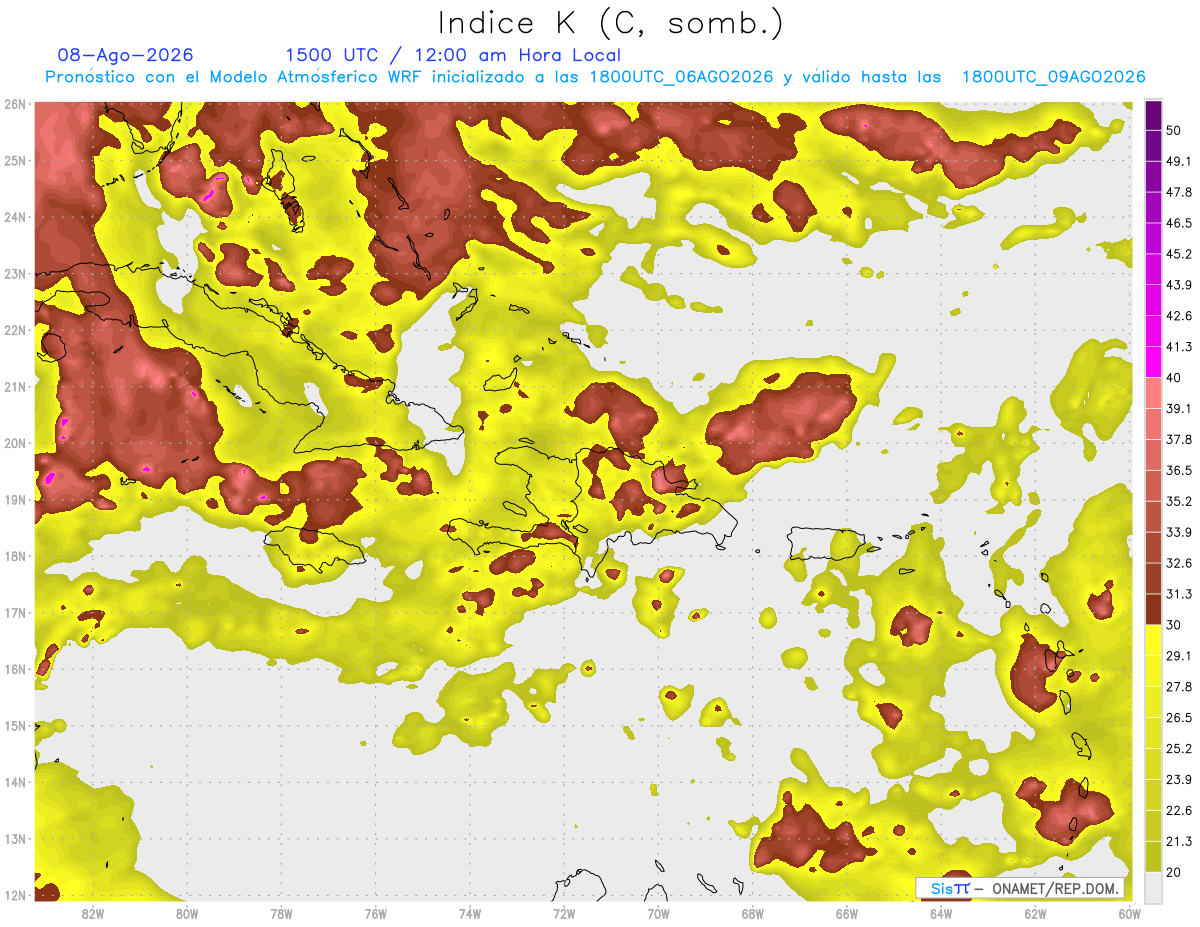
Task: Click the 80W longitude label
Action: 187,913
